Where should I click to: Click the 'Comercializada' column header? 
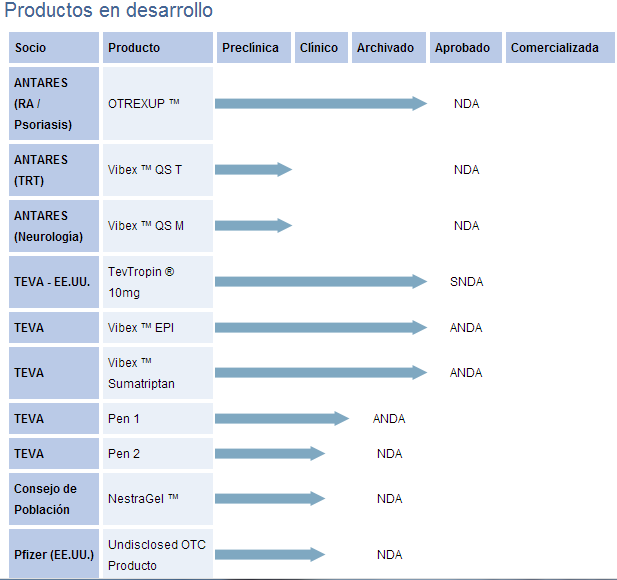pyautogui.click(x=560, y=48)
